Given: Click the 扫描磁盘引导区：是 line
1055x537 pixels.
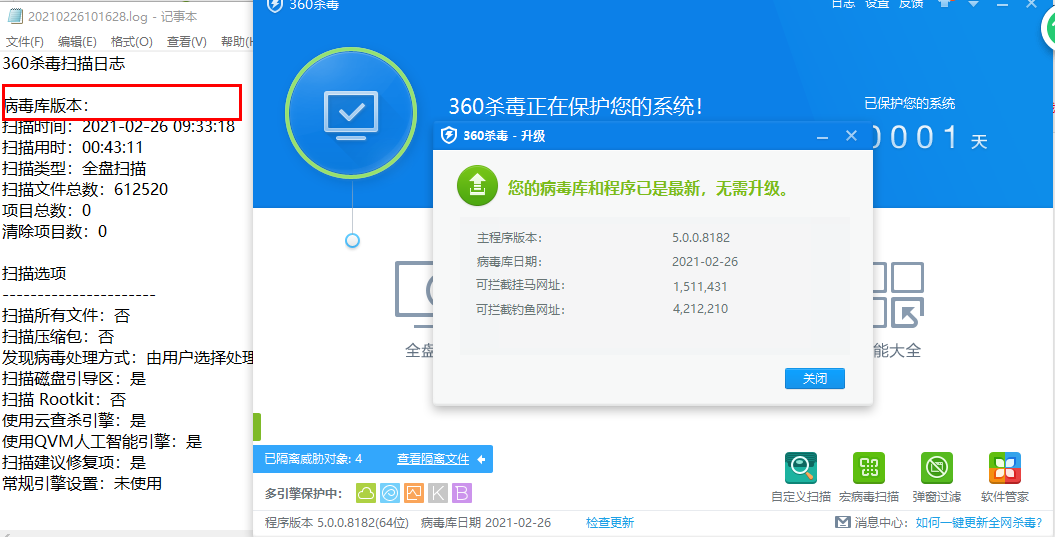Looking at the screenshot, I should click(74, 379).
